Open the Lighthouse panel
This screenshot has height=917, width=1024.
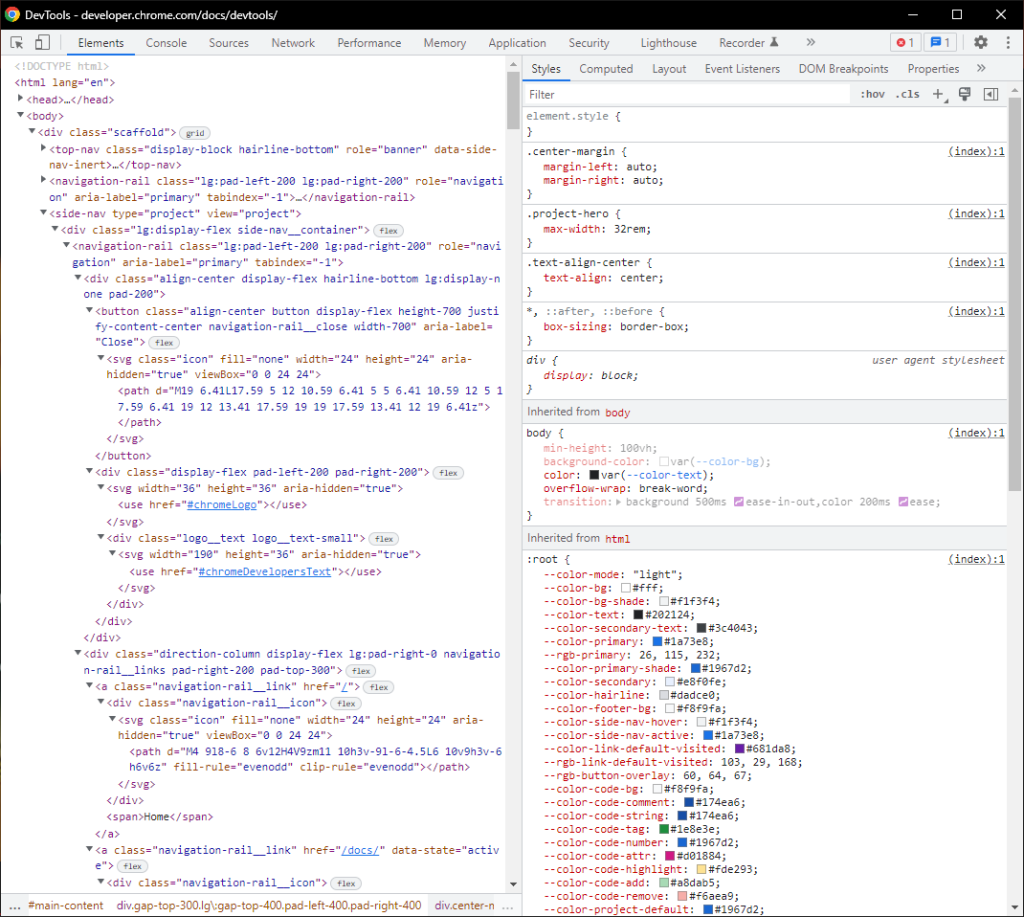(x=668, y=43)
